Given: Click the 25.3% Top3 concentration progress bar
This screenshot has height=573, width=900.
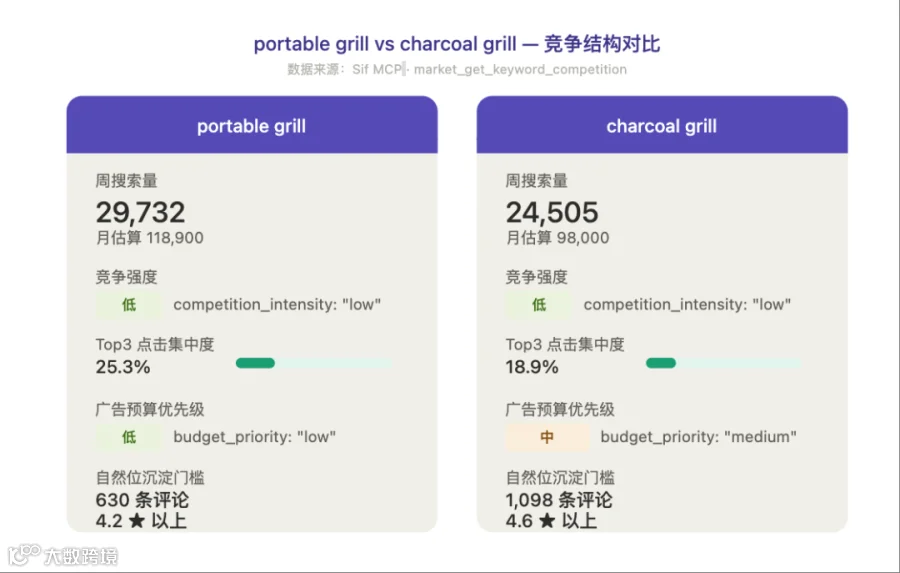Looking at the screenshot, I should point(314,363).
